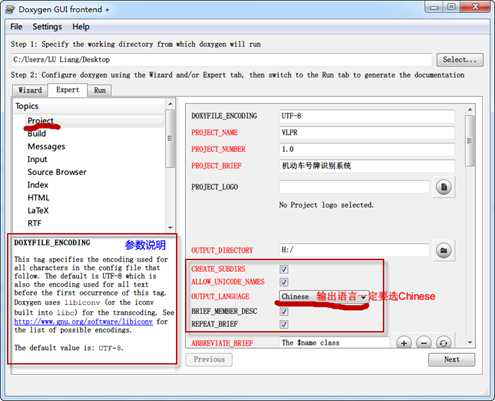Screen dimensions: 495x401
Task: Toggle the REPEAT_BRIEF checkbox
Action: (x=284, y=324)
